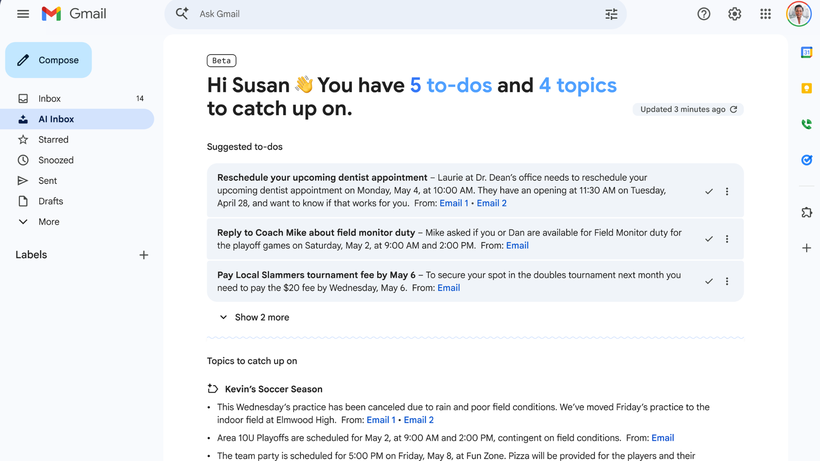Viewport: 820px width, 461px height.
Task: Add a new label with plus icon
Action: point(143,255)
